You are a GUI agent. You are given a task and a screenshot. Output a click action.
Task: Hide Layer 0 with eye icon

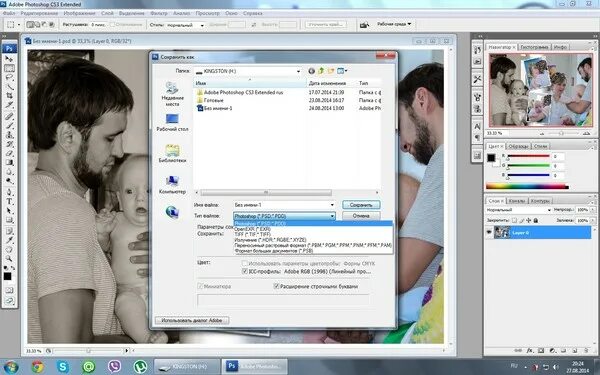tap(489, 232)
